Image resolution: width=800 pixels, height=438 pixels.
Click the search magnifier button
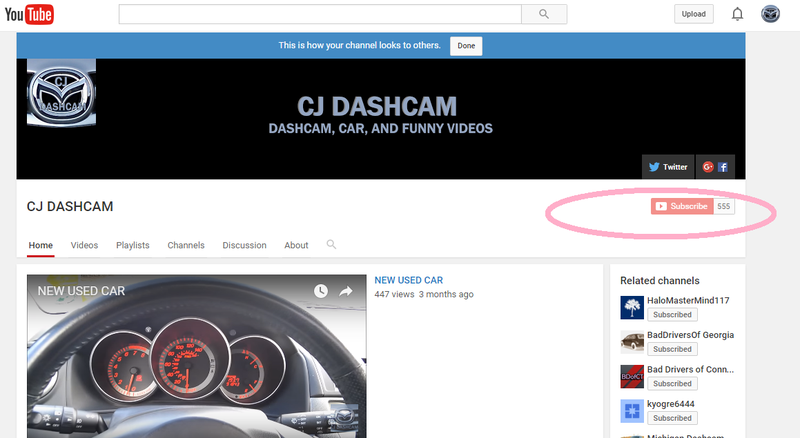click(x=544, y=14)
